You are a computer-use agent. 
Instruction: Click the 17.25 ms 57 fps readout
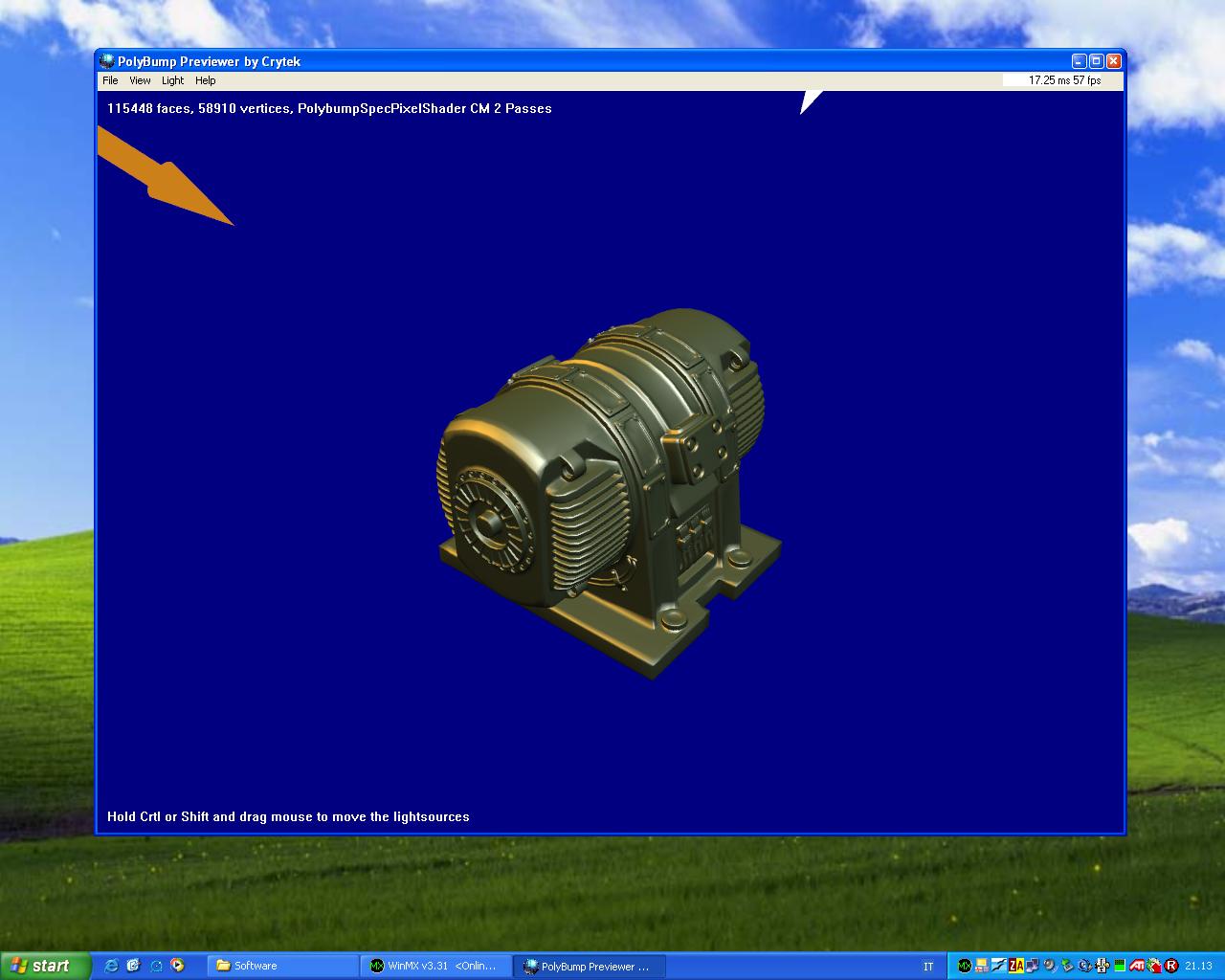pyautogui.click(x=1064, y=80)
